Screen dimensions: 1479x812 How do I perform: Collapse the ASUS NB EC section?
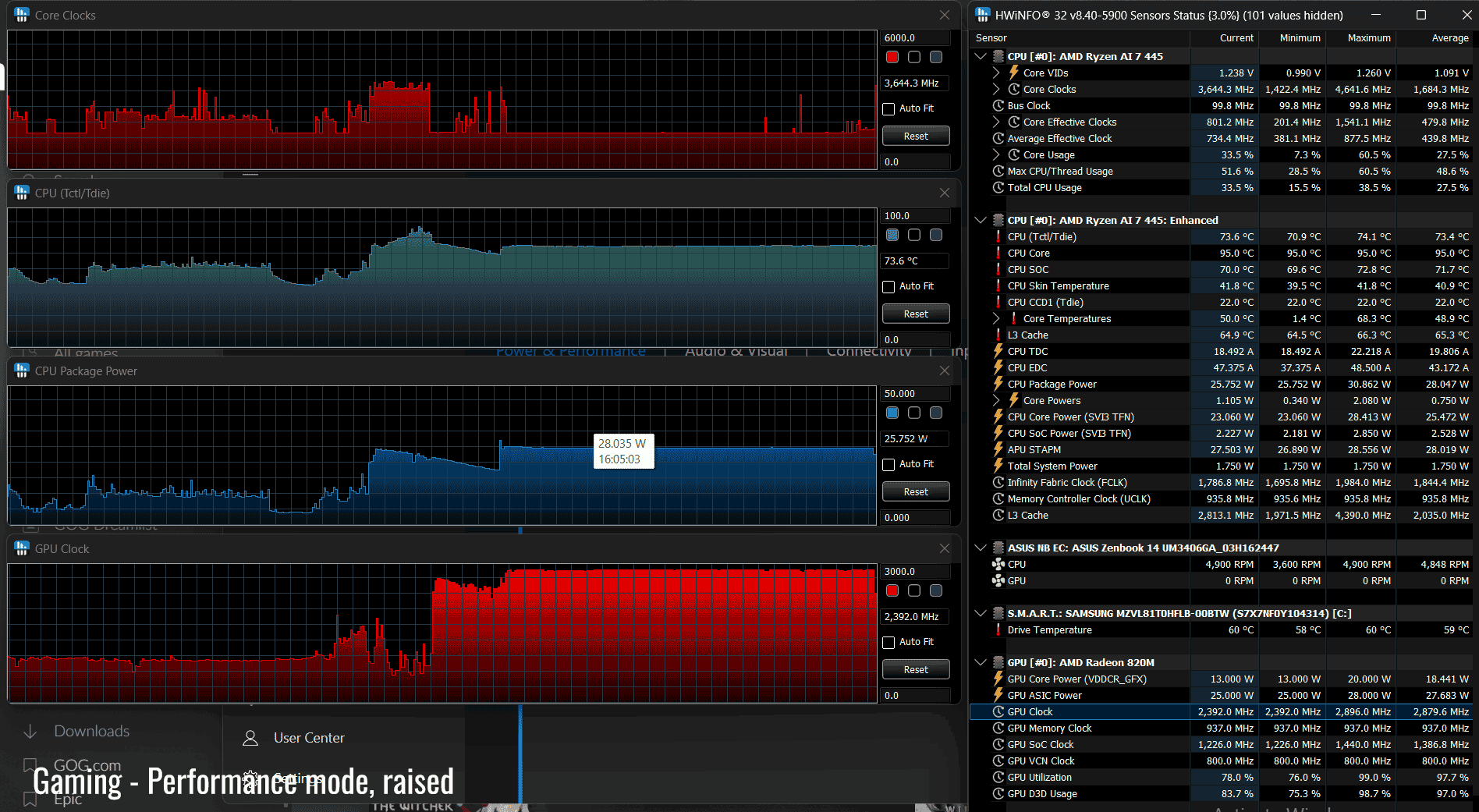(x=981, y=548)
